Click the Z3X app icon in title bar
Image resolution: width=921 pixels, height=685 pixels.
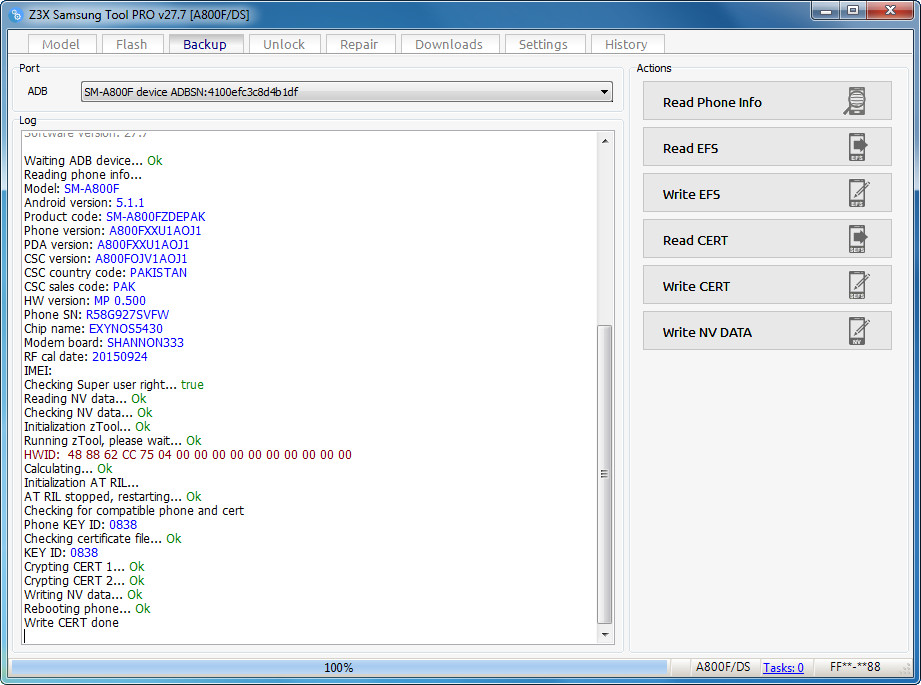pyautogui.click(x=16, y=15)
